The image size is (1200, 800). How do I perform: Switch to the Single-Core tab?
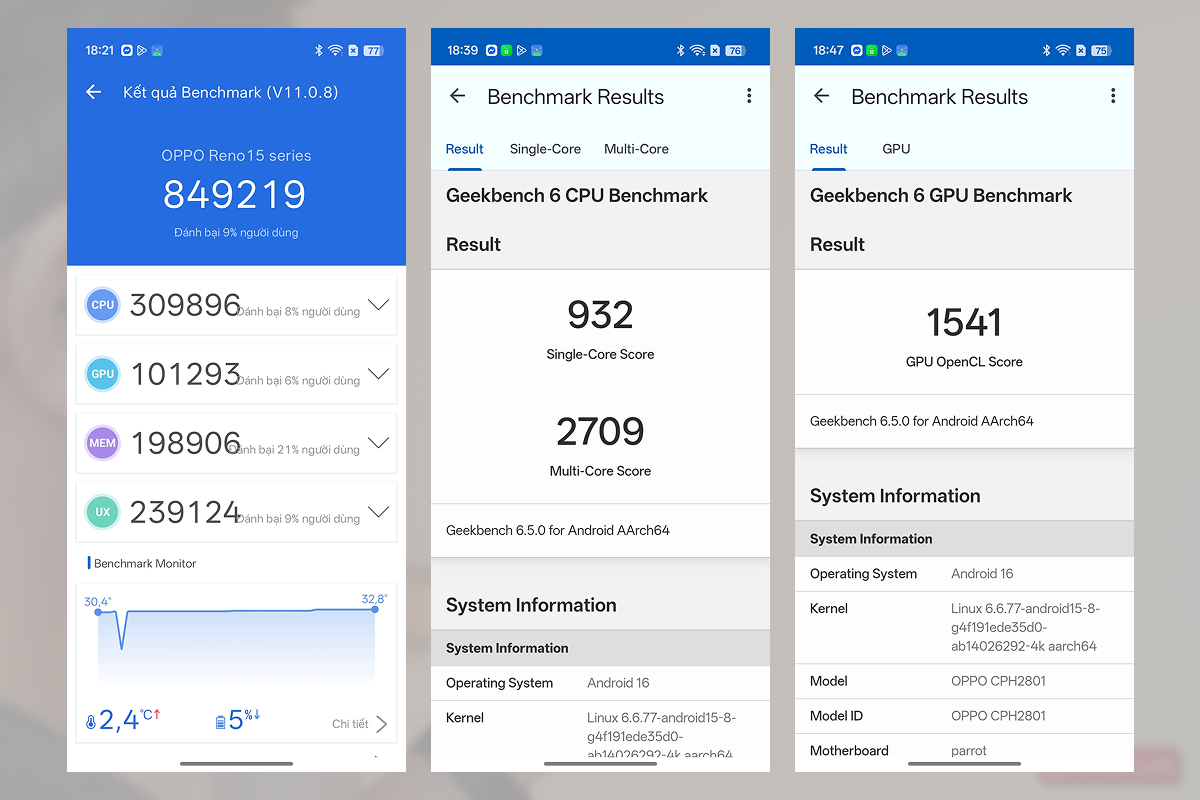[x=545, y=148]
